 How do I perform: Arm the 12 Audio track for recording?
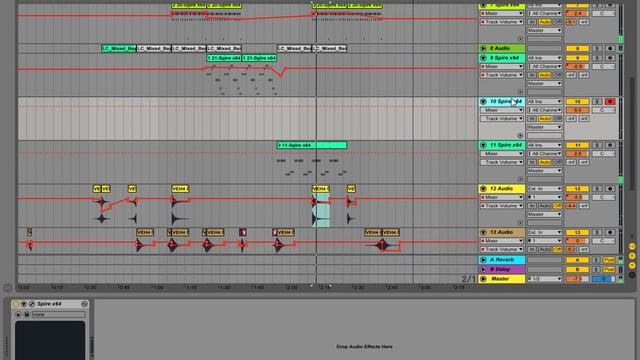(610, 189)
